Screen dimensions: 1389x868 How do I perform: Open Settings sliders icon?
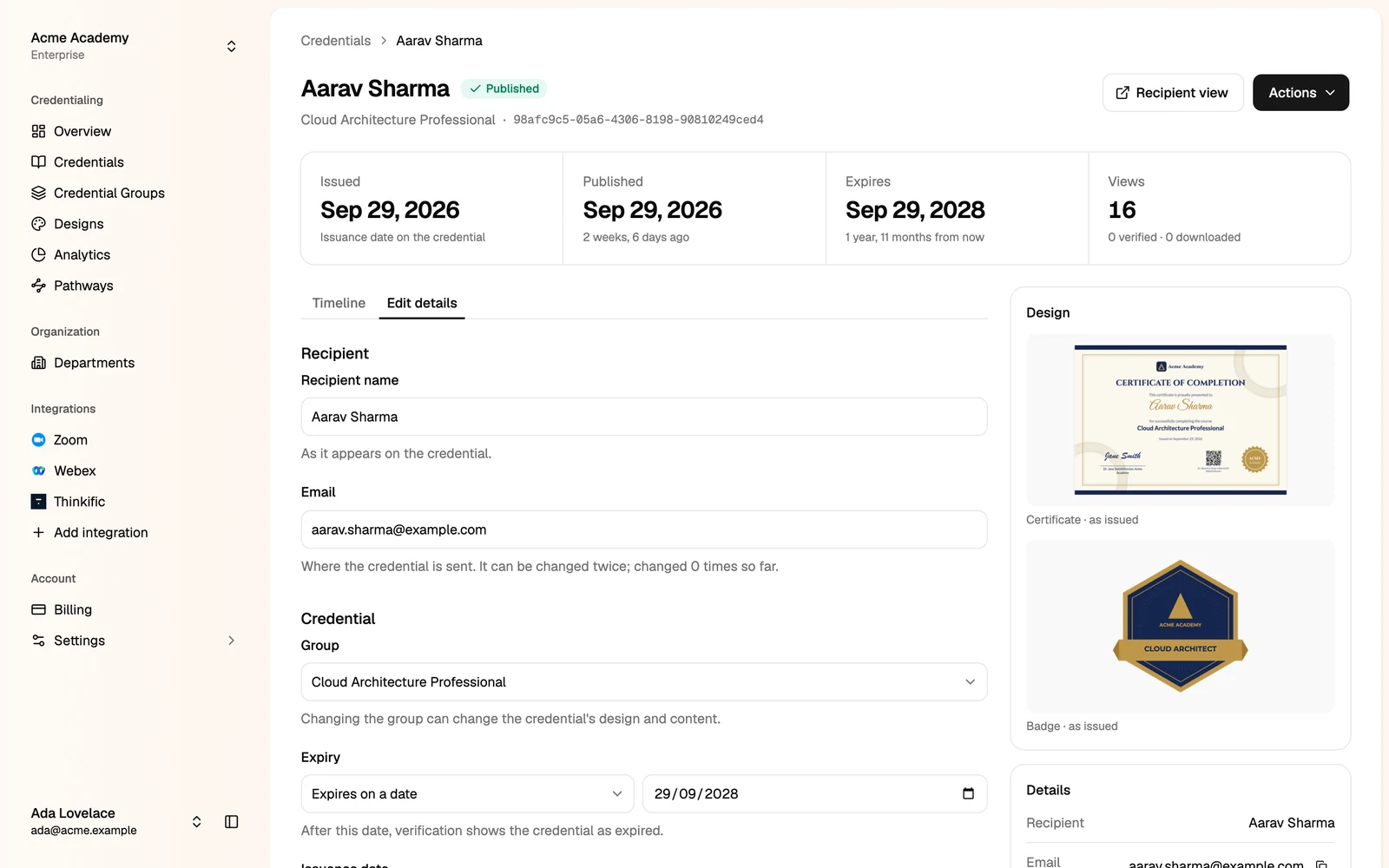point(38,641)
